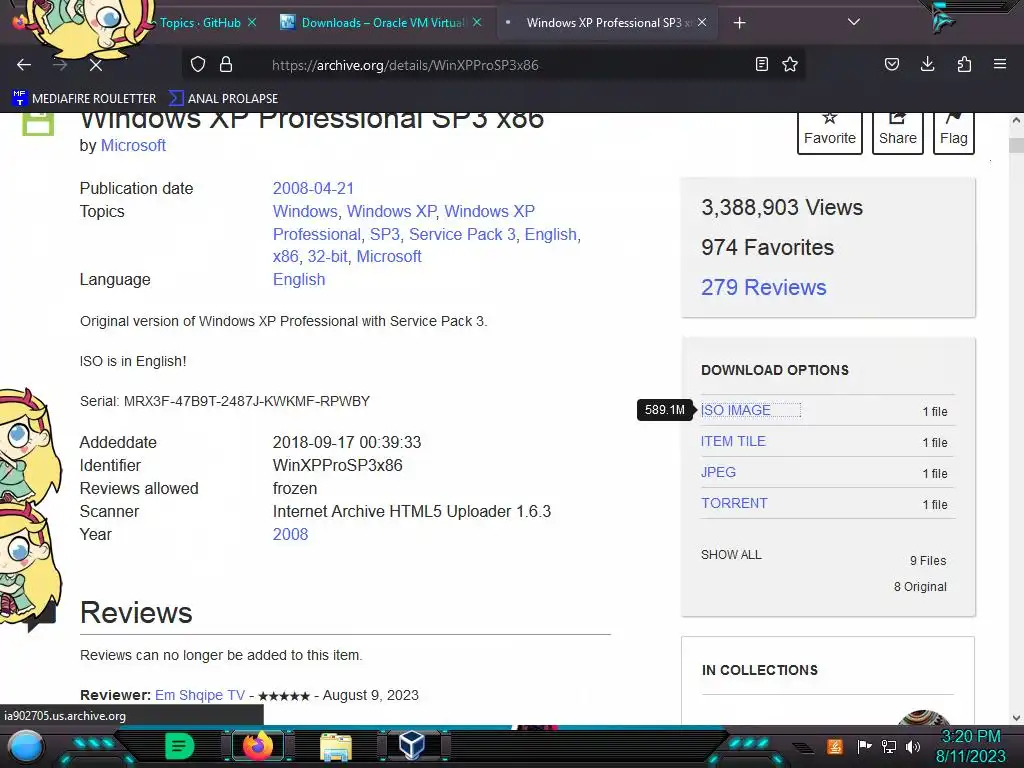Click the 9 Files count text

click(x=928, y=560)
